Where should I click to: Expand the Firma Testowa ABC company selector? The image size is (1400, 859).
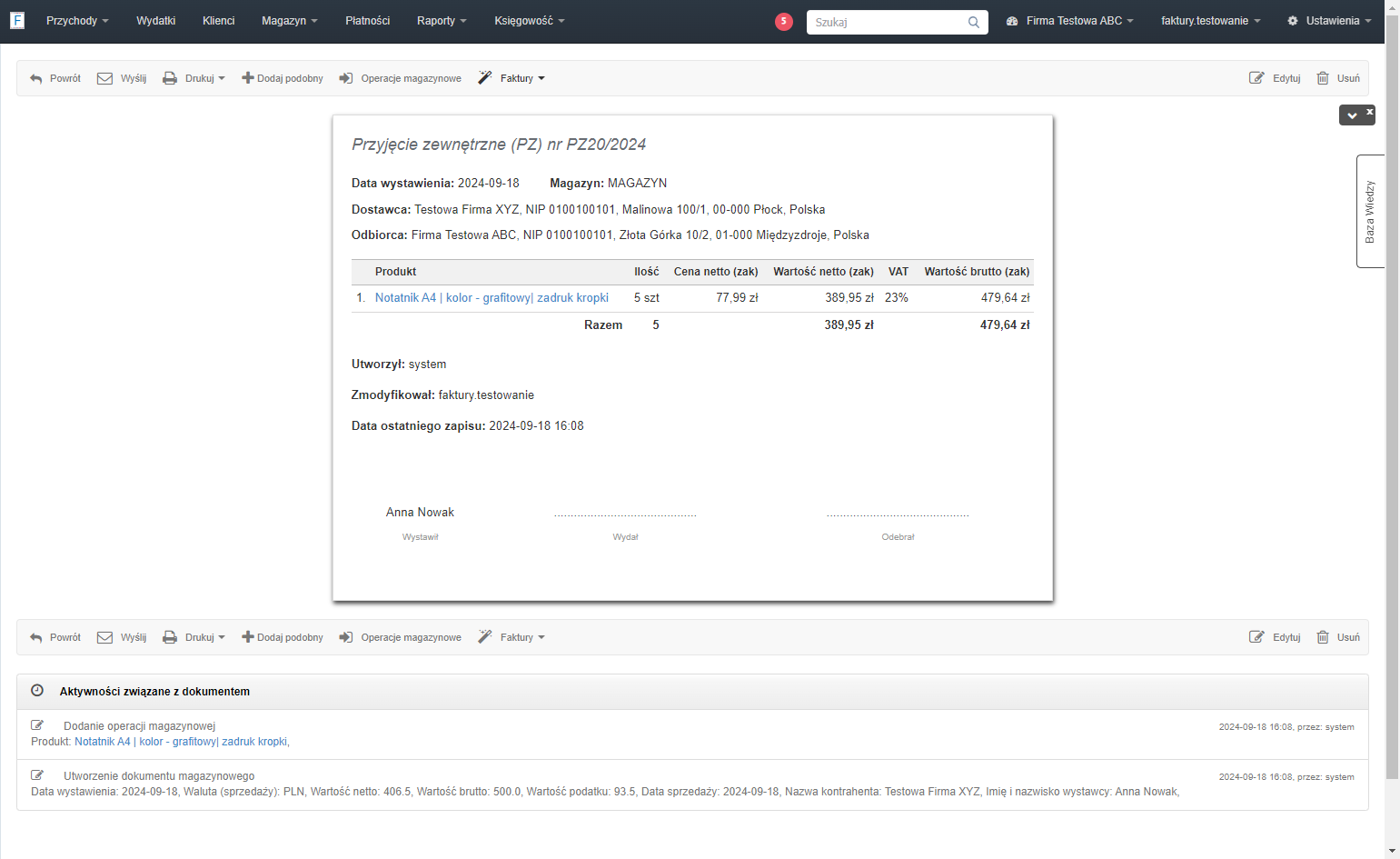[x=1070, y=21]
